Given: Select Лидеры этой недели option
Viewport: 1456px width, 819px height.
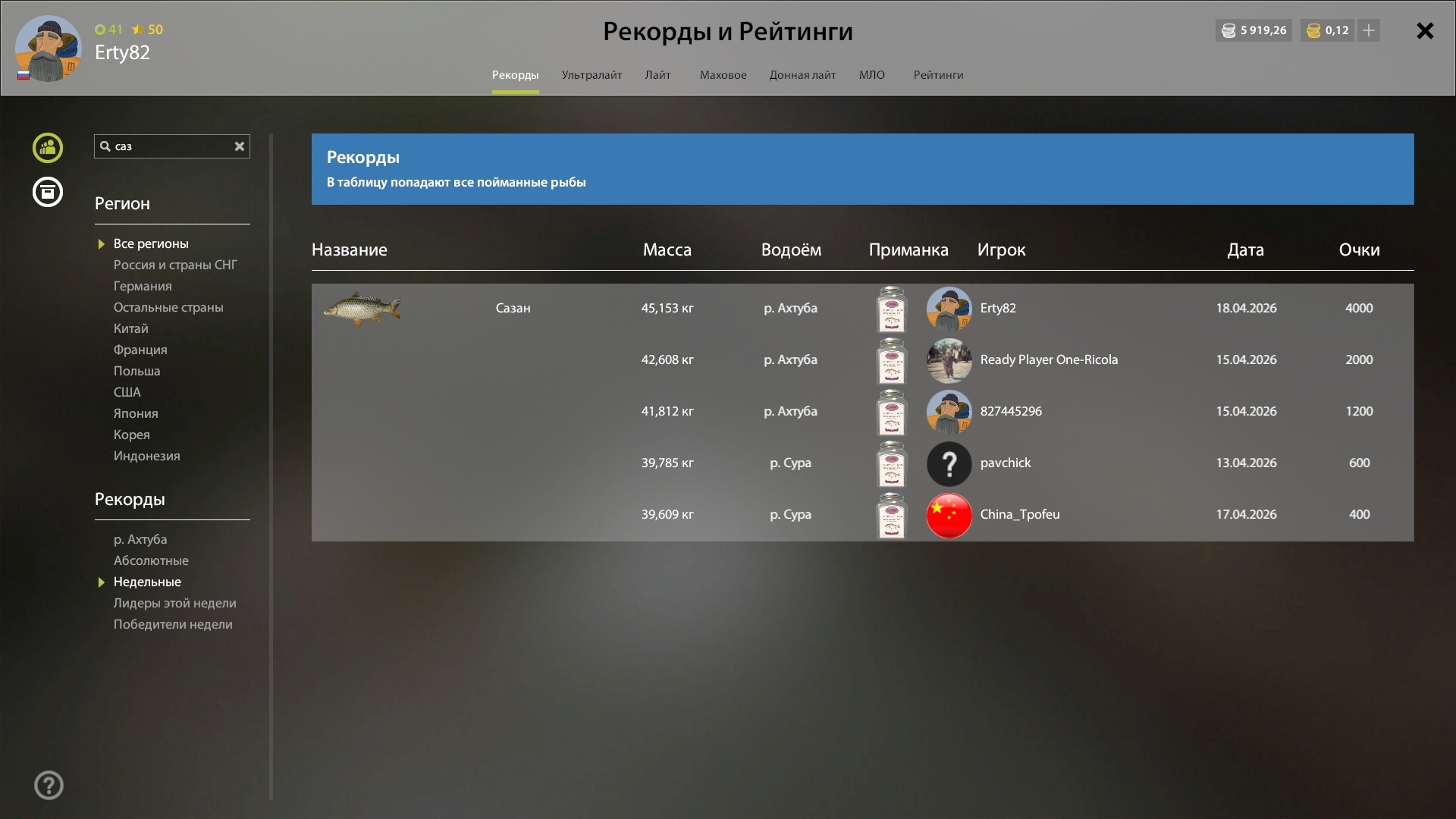Looking at the screenshot, I should click(x=174, y=603).
